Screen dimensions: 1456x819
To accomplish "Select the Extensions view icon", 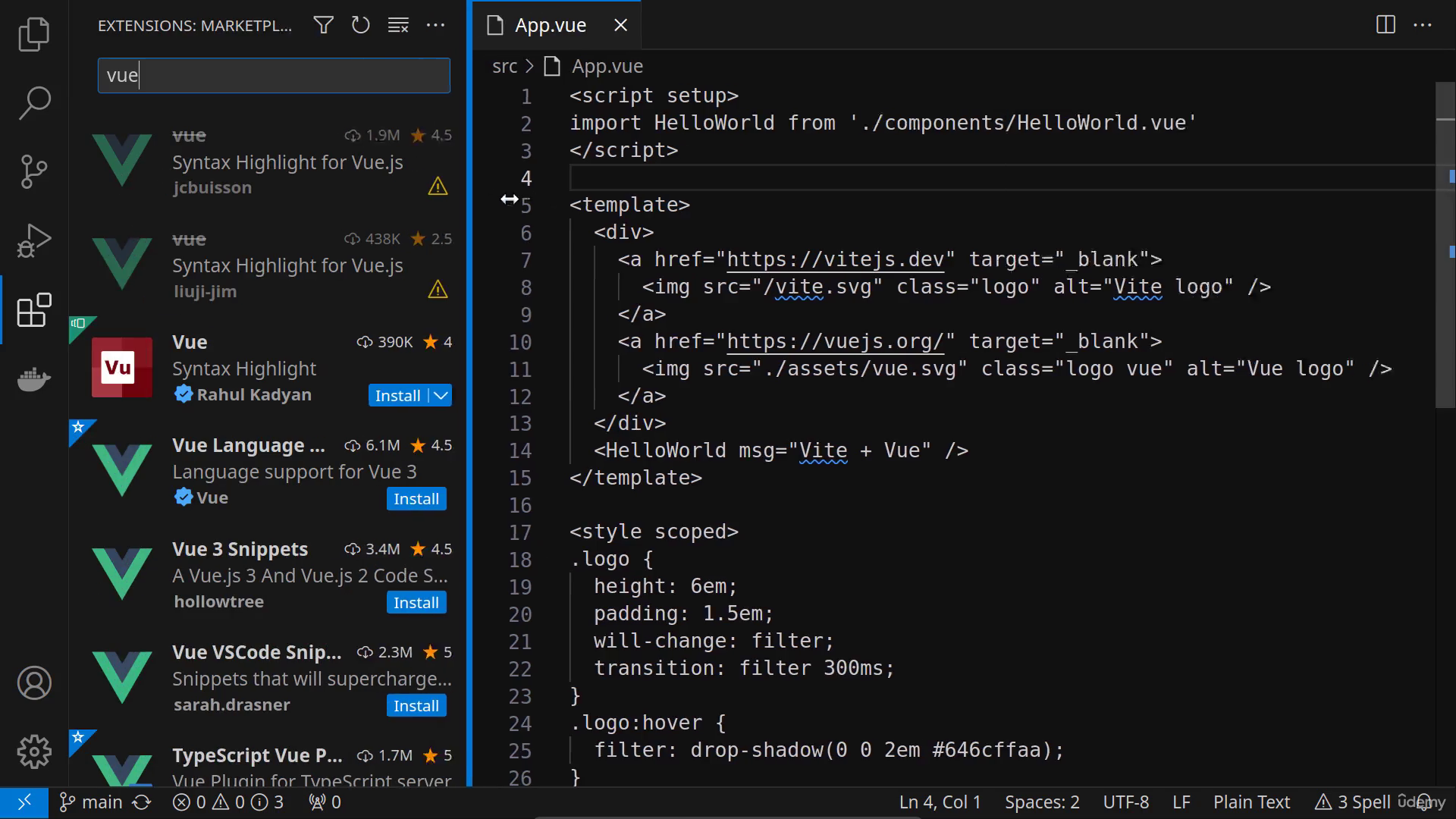I will point(34,310).
